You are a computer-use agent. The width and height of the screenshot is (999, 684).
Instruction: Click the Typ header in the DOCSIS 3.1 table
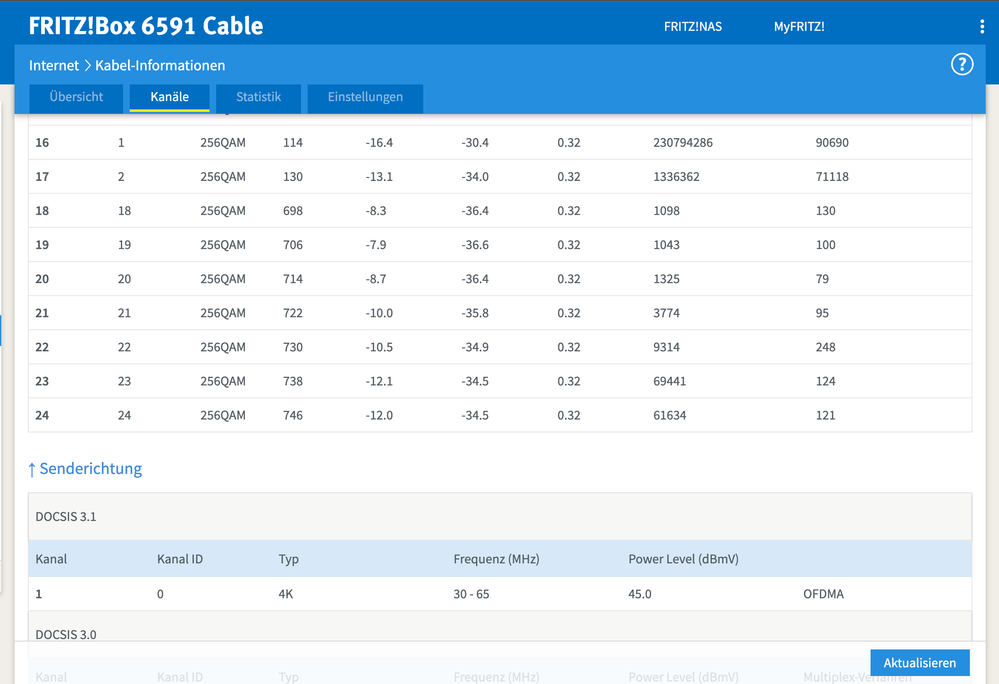tap(288, 559)
